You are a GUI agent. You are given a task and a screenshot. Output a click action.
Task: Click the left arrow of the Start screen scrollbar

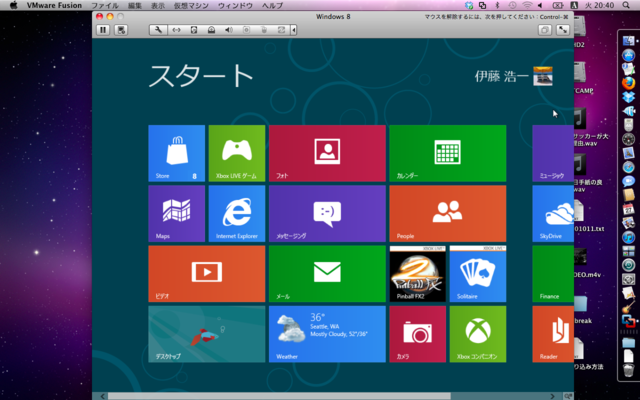[x=102, y=396]
